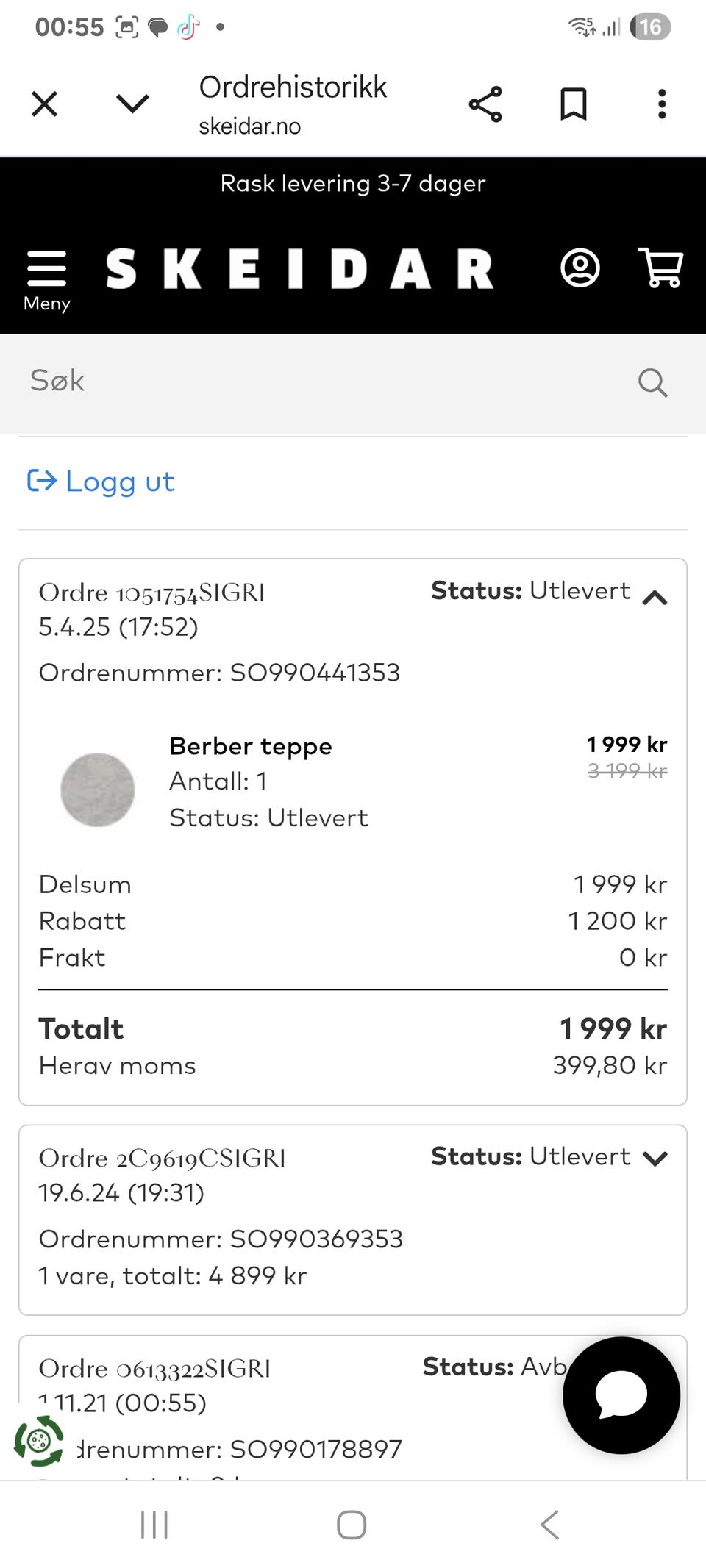The height and width of the screenshot is (1568, 706).
Task: Tap Android recent apps button
Action: [154, 1525]
